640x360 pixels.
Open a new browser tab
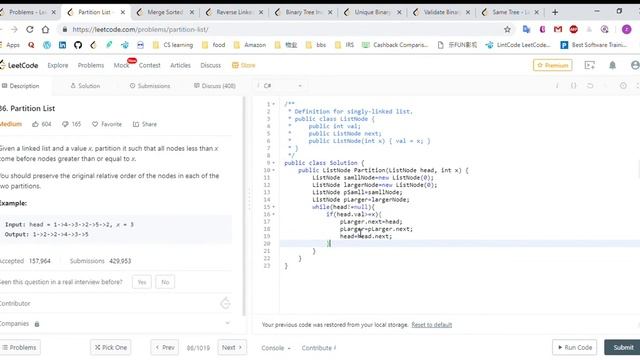pyautogui.click(x=555, y=12)
